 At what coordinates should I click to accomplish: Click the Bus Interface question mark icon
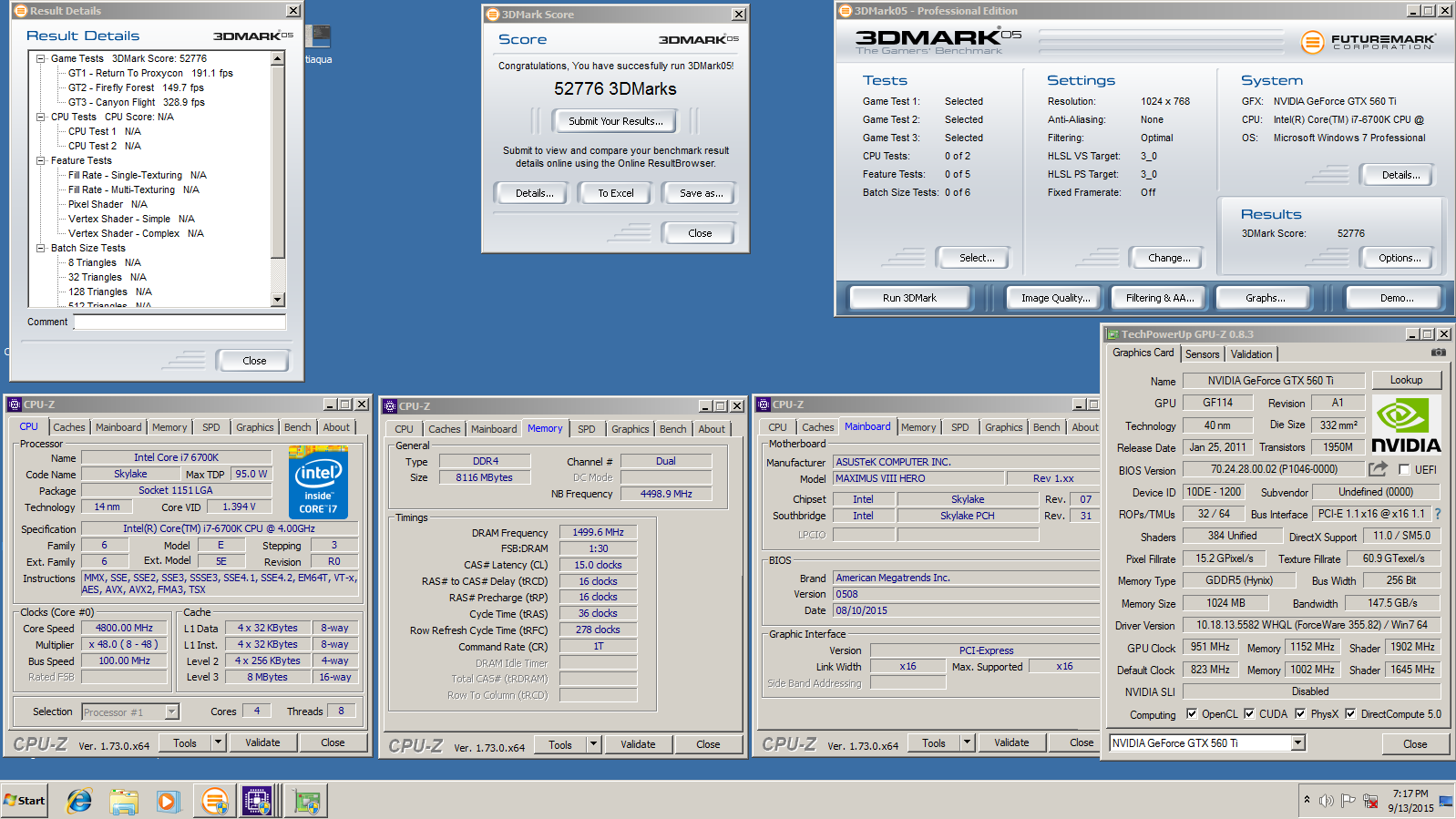click(x=1438, y=514)
